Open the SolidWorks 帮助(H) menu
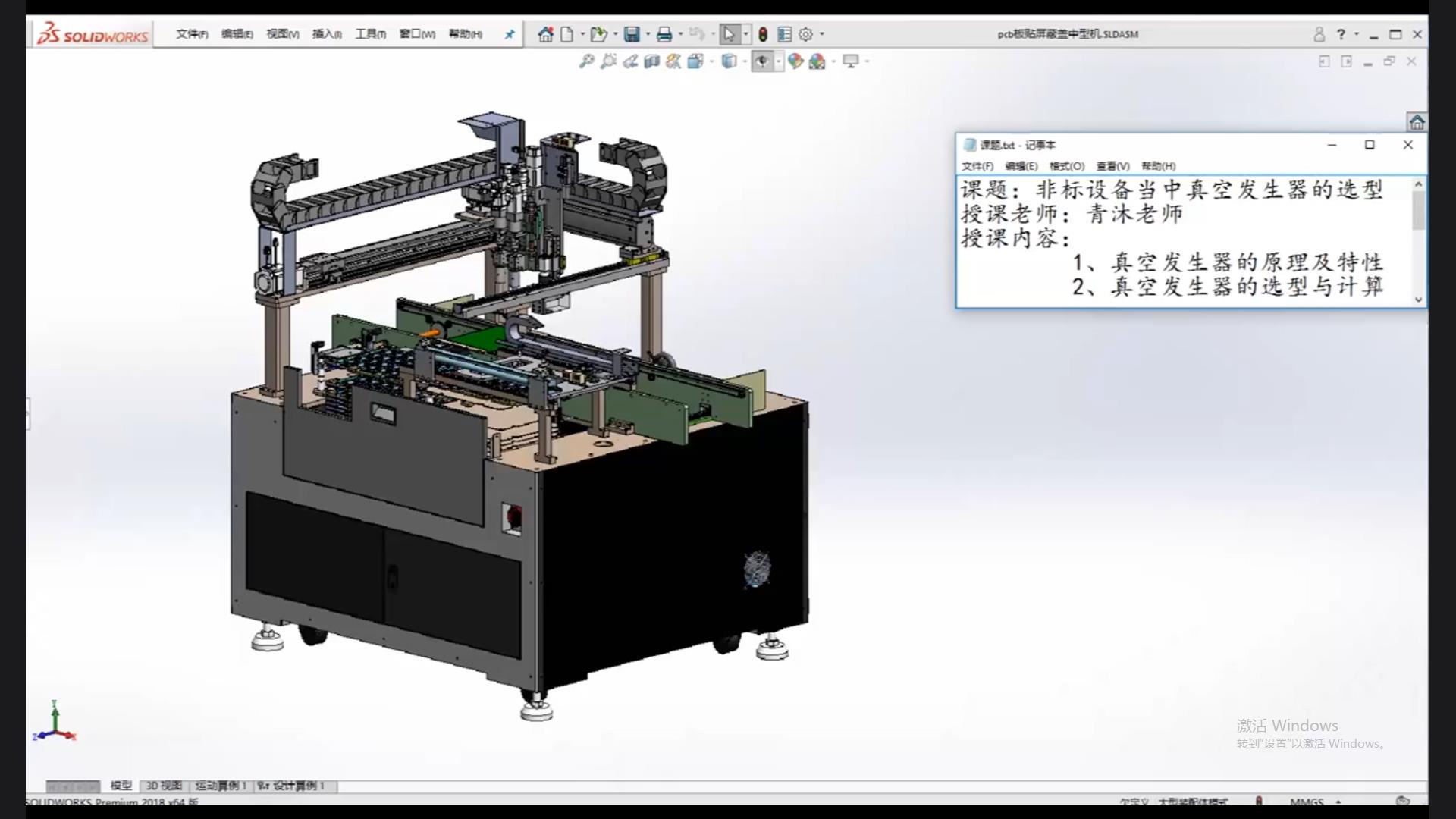The image size is (1456, 819). pyautogui.click(x=466, y=34)
